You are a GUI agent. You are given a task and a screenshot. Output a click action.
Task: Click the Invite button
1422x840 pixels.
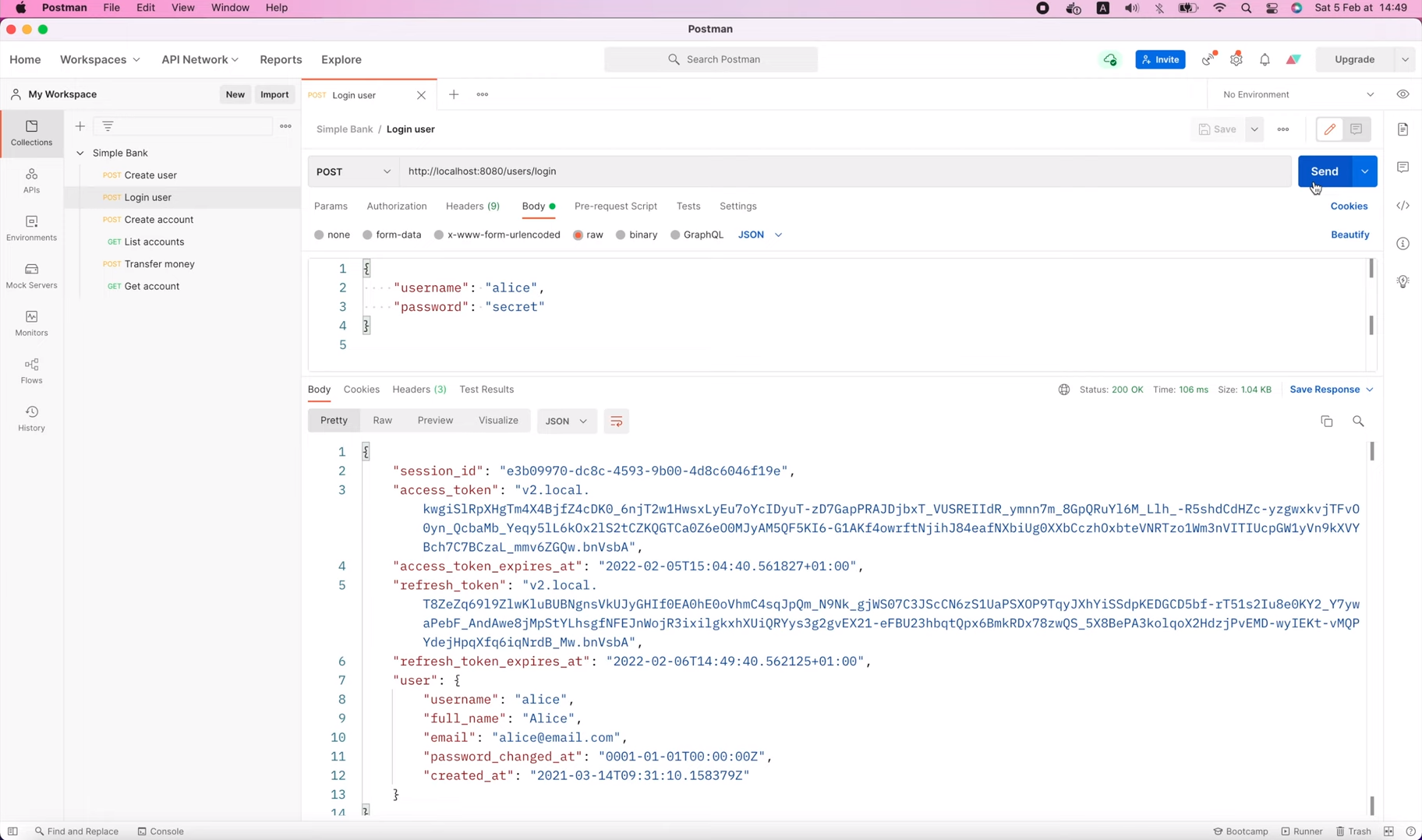[1160, 59]
